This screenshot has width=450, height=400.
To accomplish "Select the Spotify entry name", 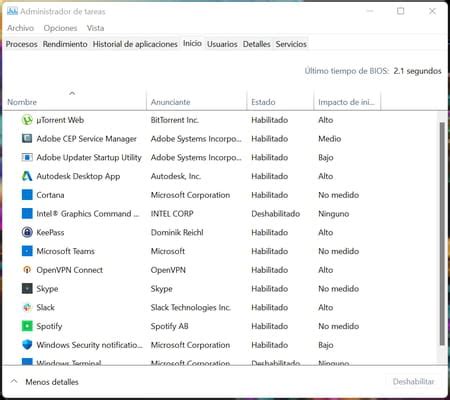I will 49,326.
